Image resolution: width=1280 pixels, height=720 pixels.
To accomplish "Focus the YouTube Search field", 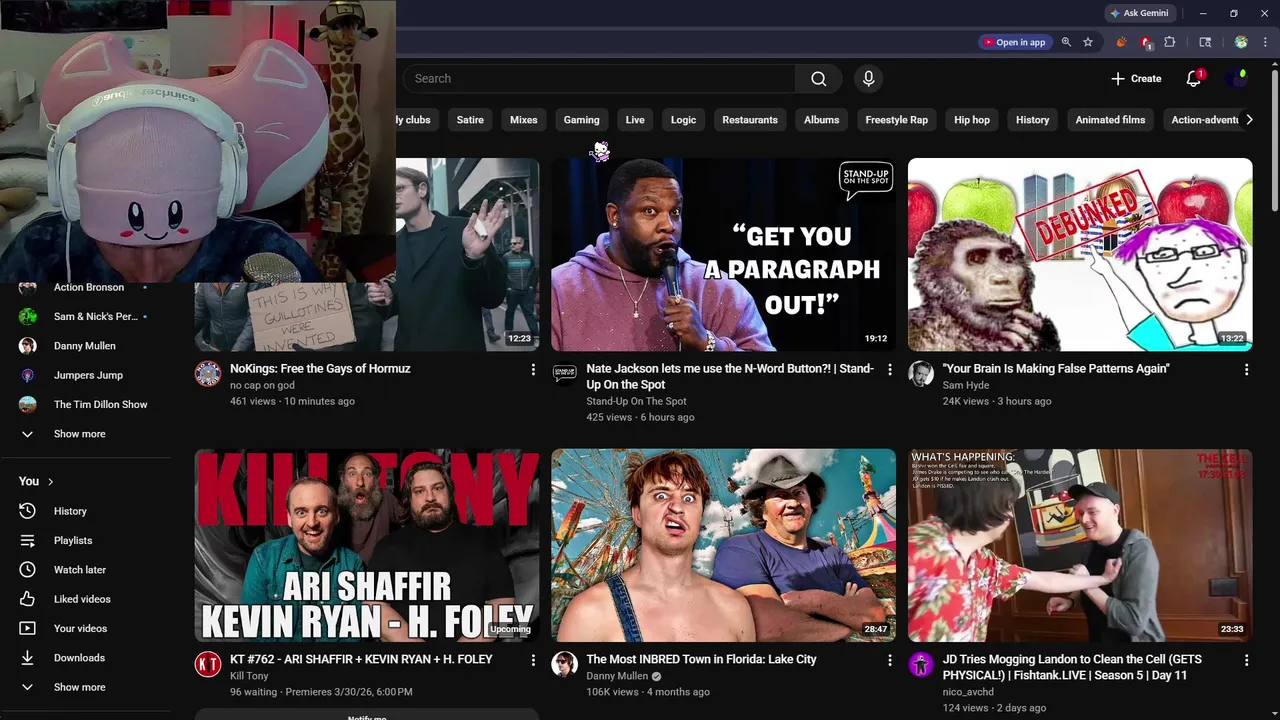I will pos(600,79).
